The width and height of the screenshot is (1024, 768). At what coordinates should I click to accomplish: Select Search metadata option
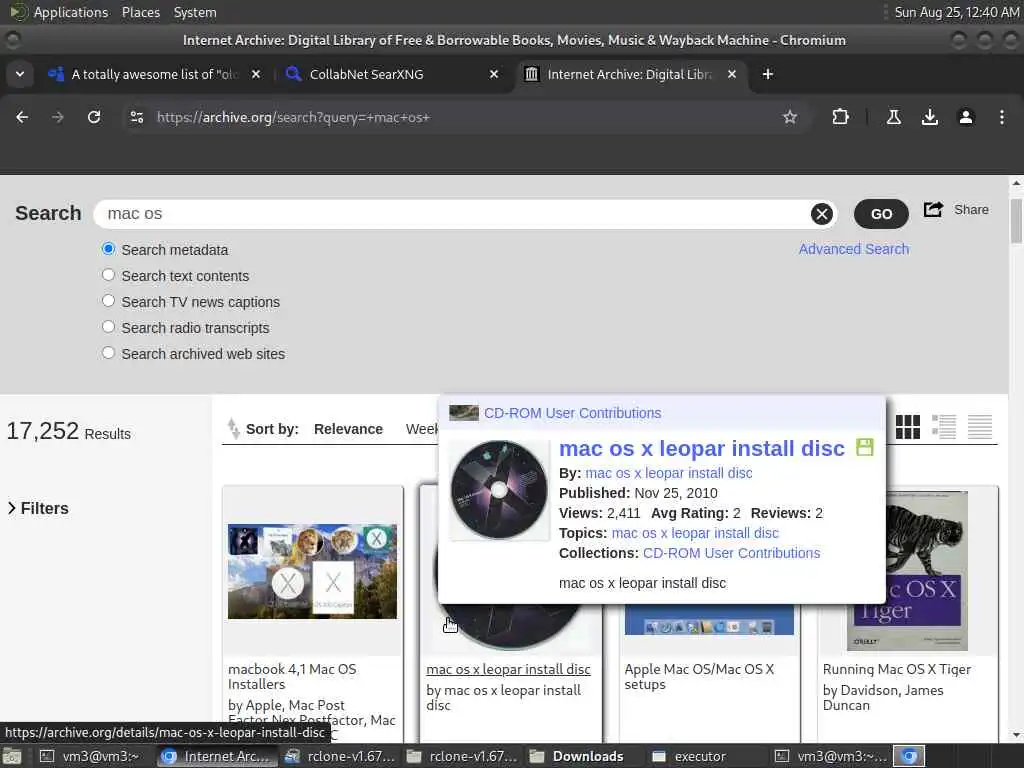coord(108,249)
